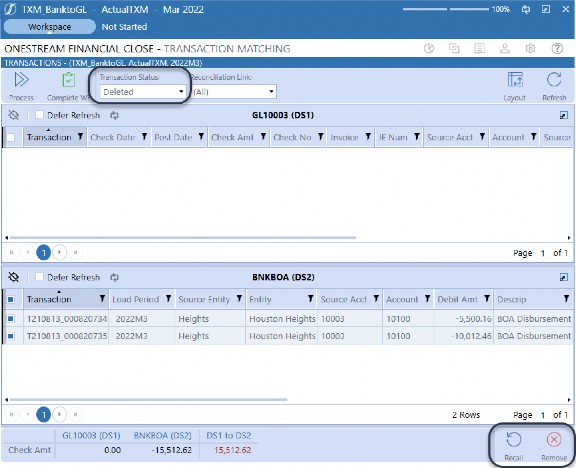Open the settings gear icon in the header
Image resolution: width=576 pixels, height=468 pixels.
point(530,48)
